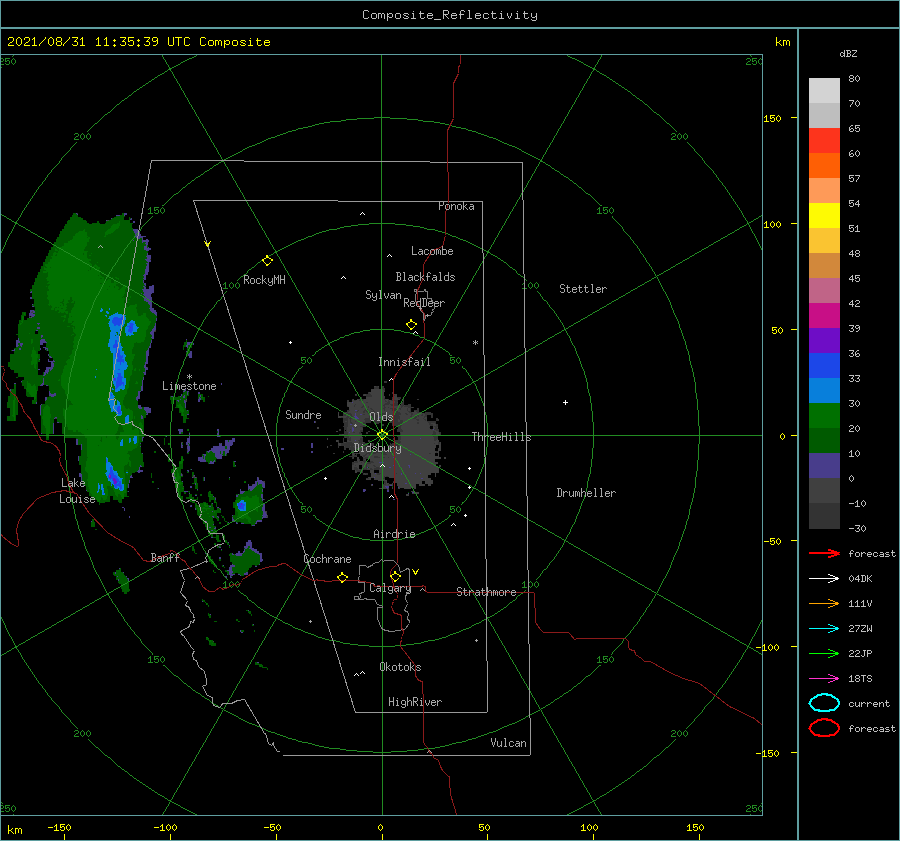Click the Composite_Reflectivity title
The width and height of the screenshot is (900, 841).
point(450,15)
